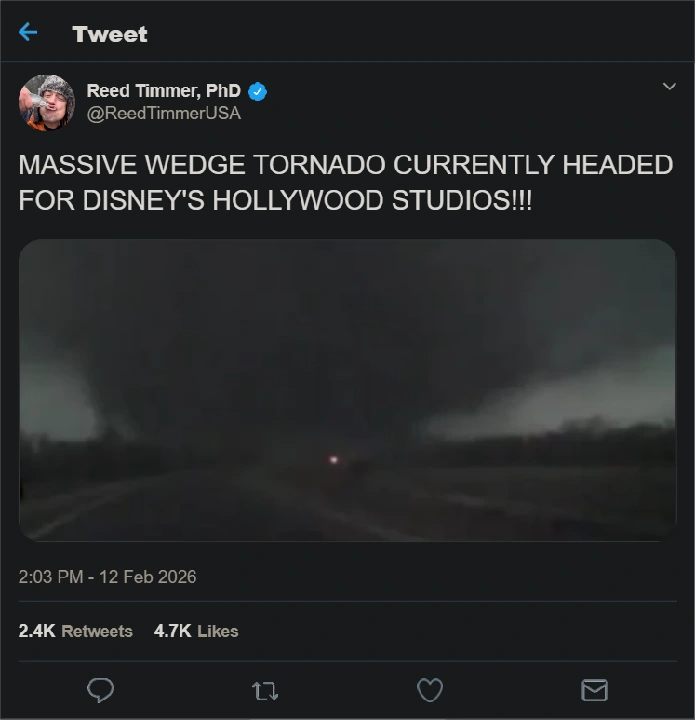Like the tweet with the heart
The width and height of the screenshot is (695, 720).
pos(429,690)
